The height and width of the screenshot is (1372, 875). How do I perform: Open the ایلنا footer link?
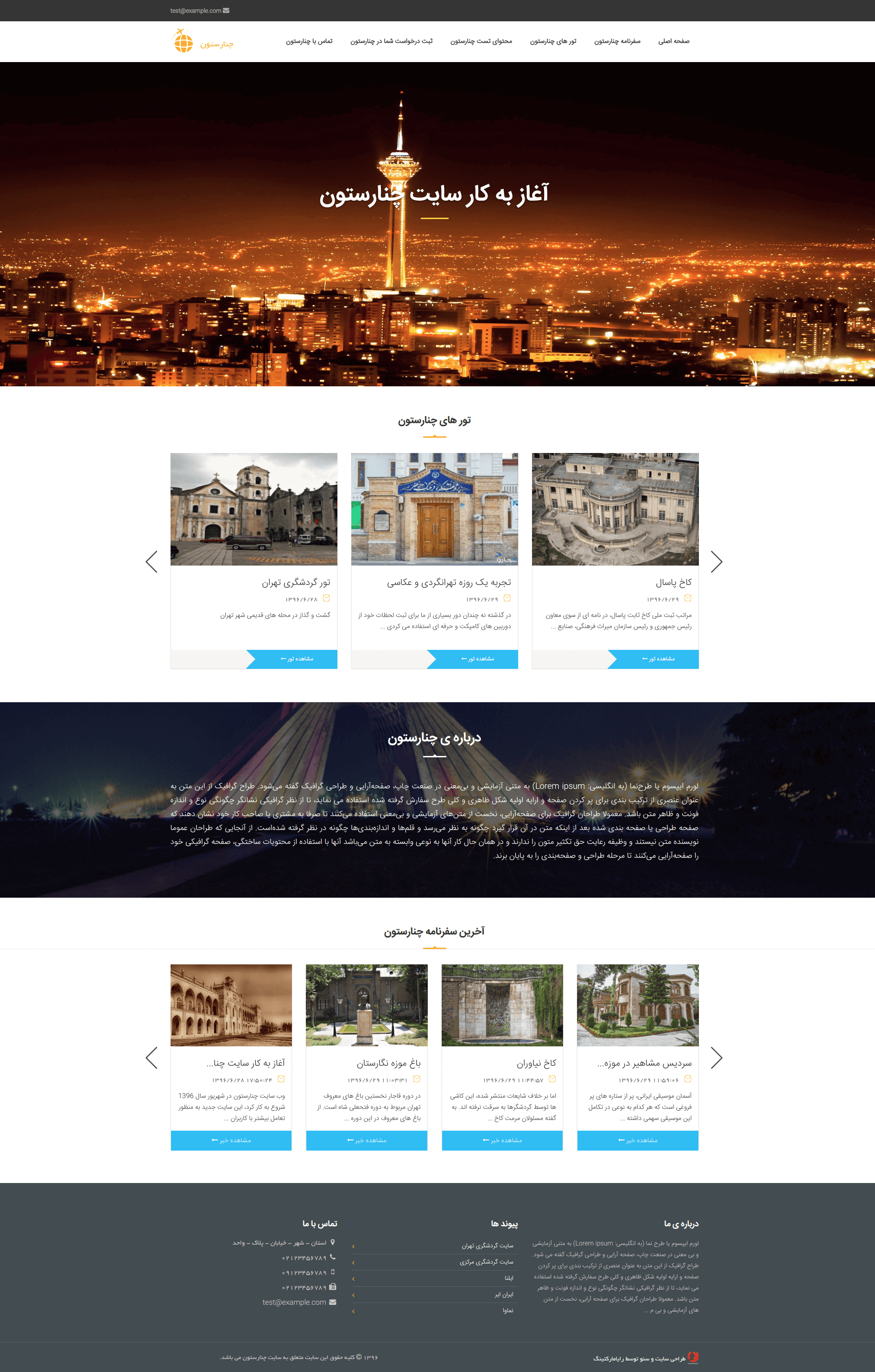click(509, 1278)
